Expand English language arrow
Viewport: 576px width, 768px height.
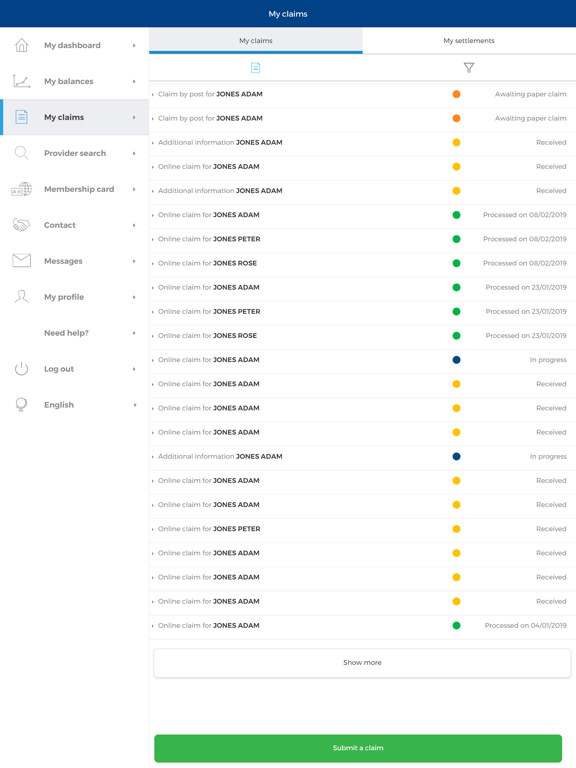click(135, 405)
